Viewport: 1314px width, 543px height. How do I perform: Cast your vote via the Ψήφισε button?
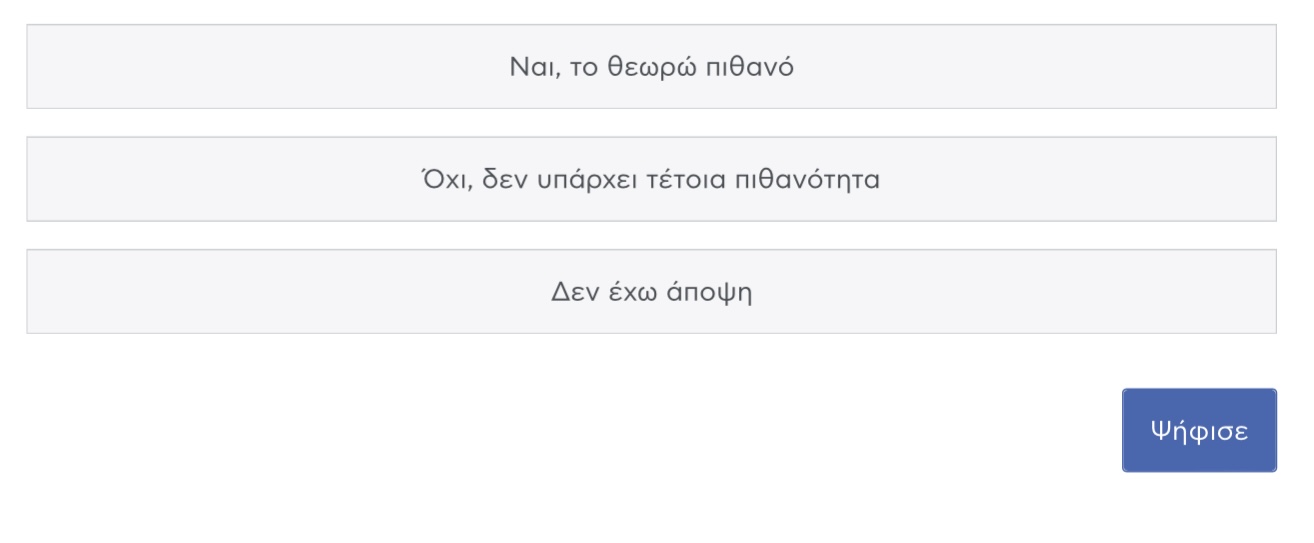(1199, 430)
